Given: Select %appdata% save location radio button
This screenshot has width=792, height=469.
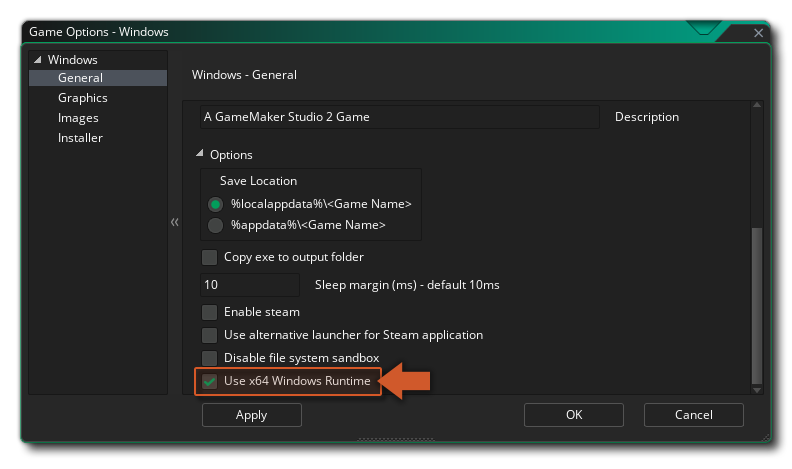Looking at the screenshot, I should coord(215,225).
